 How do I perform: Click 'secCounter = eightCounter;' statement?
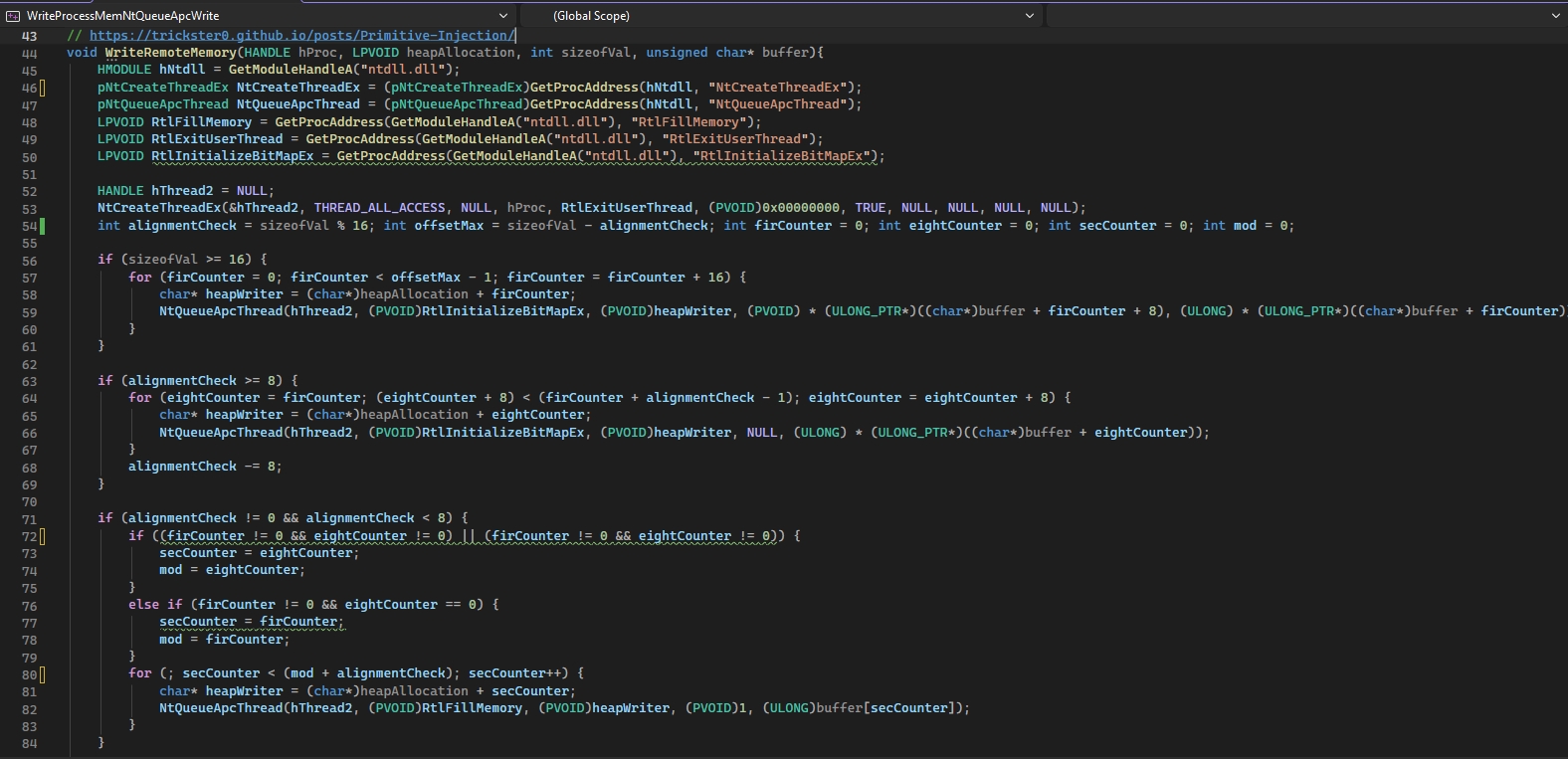260,553
